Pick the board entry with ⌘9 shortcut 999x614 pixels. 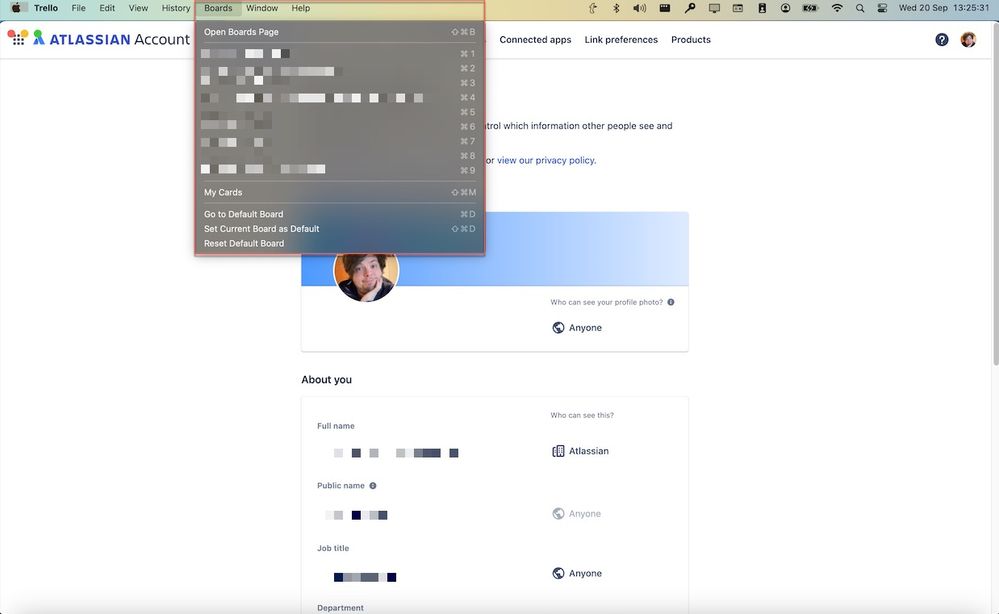[x=340, y=170]
